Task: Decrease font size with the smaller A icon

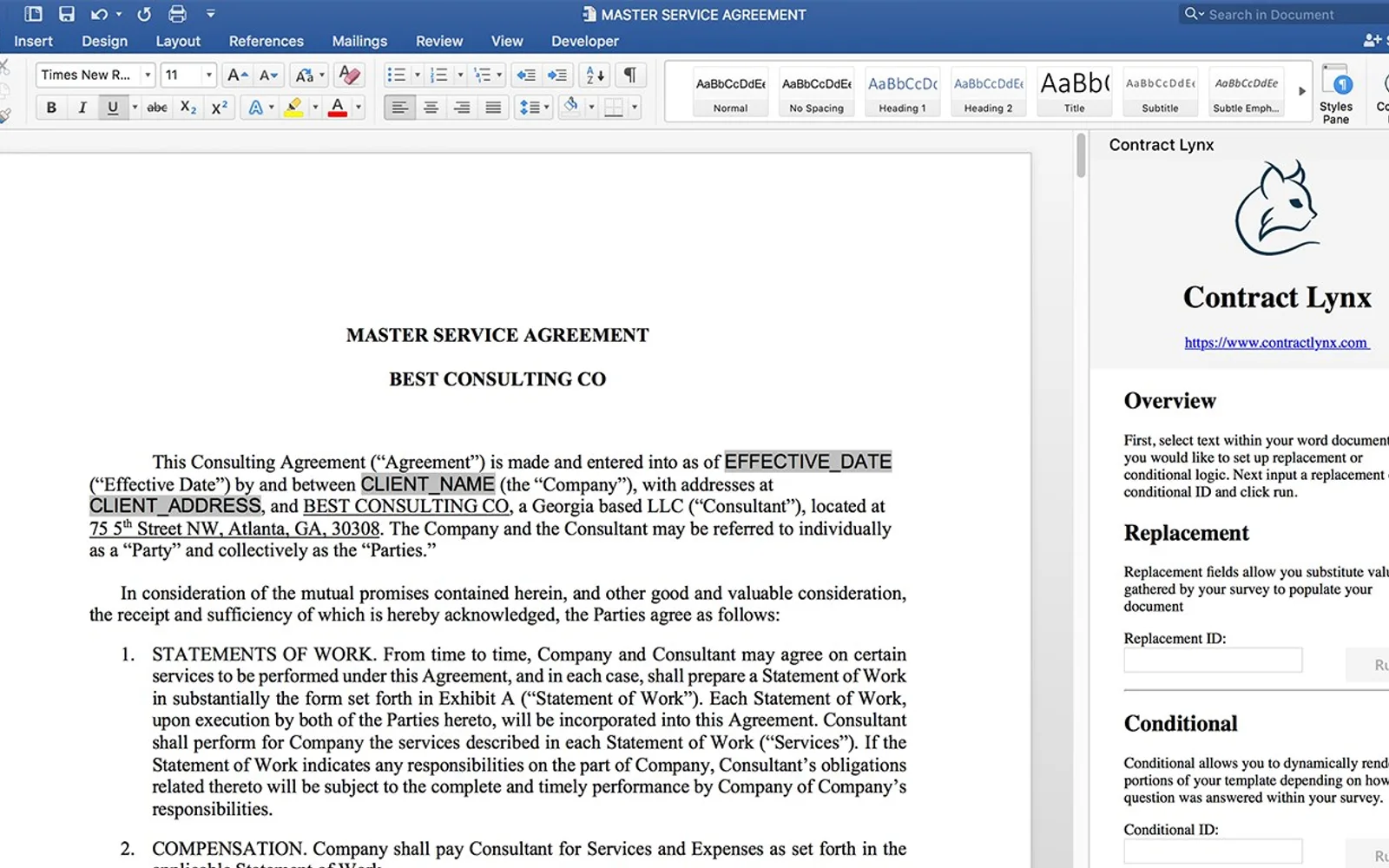Action: pos(269,76)
